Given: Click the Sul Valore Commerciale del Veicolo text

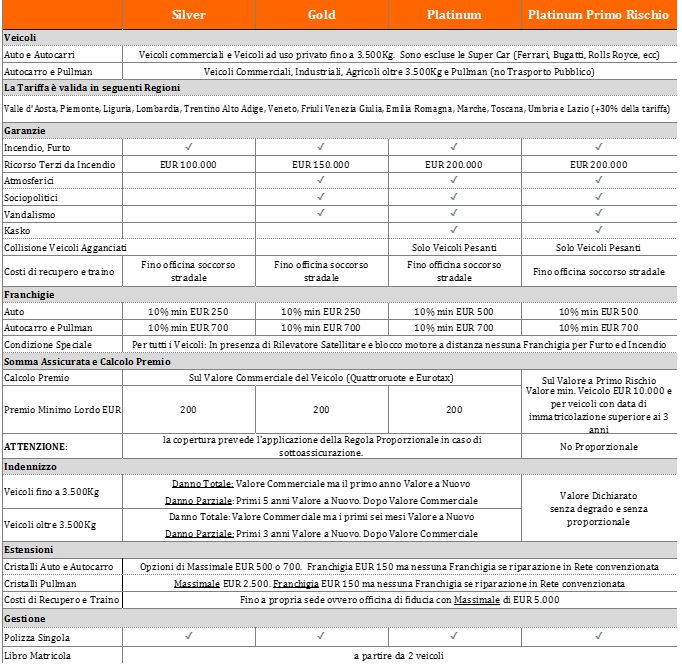Looking at the screenshot, I should (x=321, y=378).
